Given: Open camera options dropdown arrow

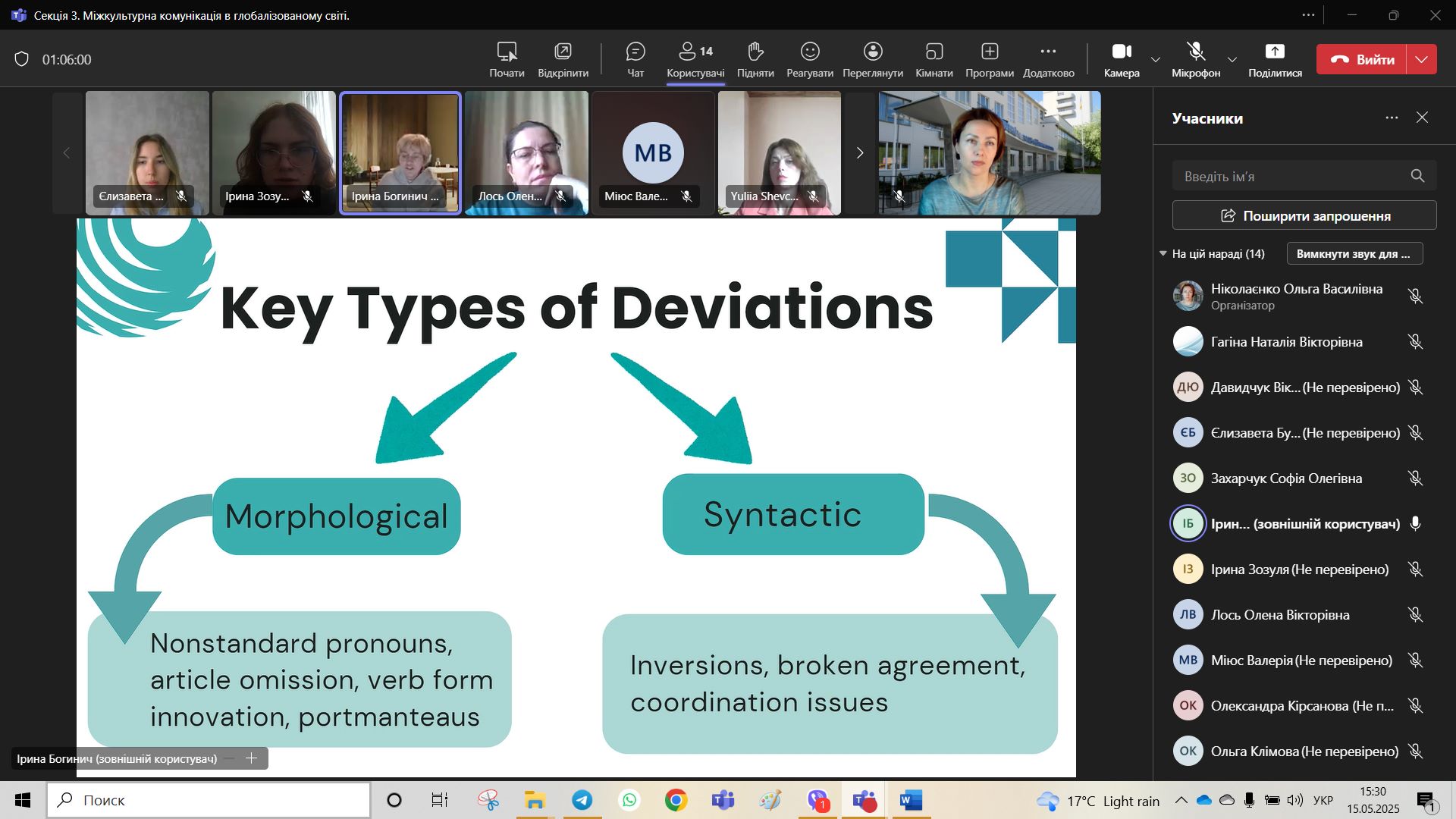Looking at the screenshot, I should coord(1156,59).
